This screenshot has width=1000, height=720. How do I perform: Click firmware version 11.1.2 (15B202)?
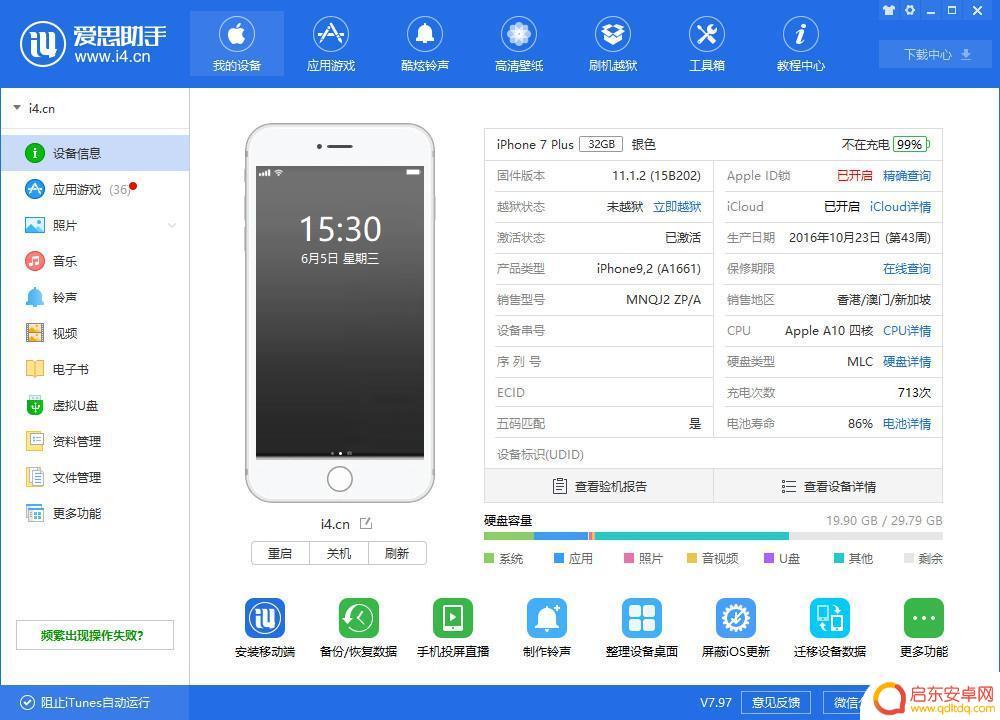(656, 176)
